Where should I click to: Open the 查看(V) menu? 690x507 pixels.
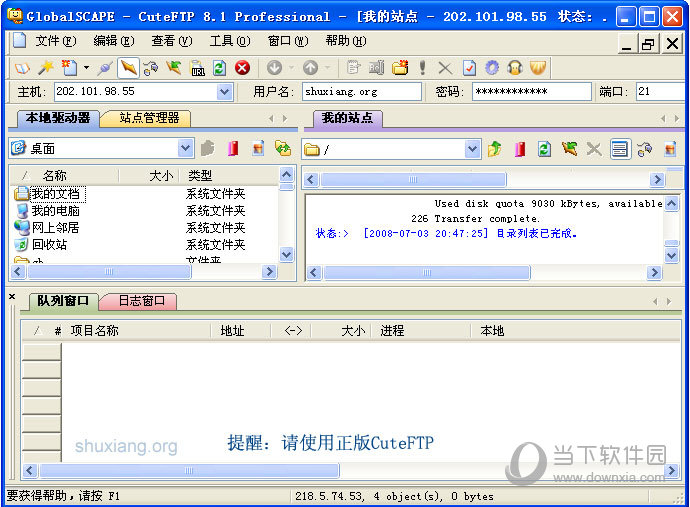click(172, 41)
